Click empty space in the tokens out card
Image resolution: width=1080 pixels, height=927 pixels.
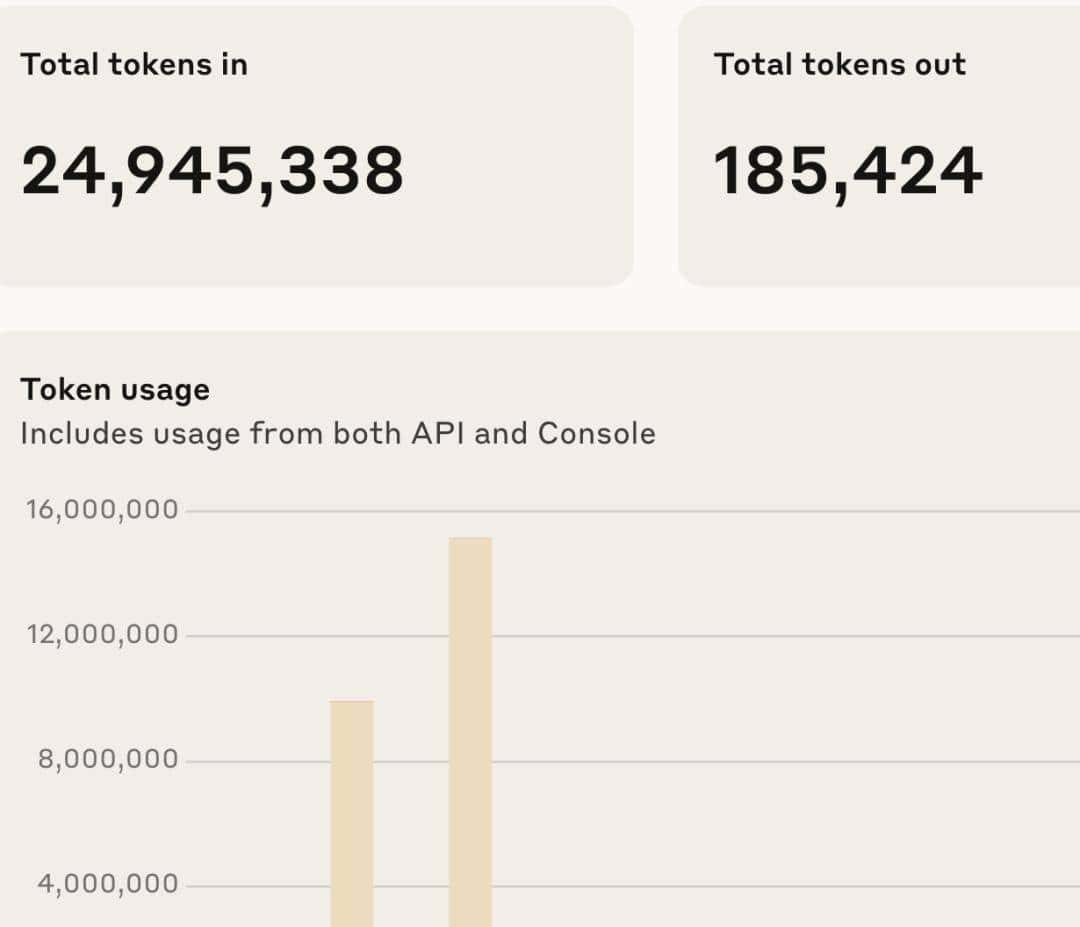coord(900,245)
